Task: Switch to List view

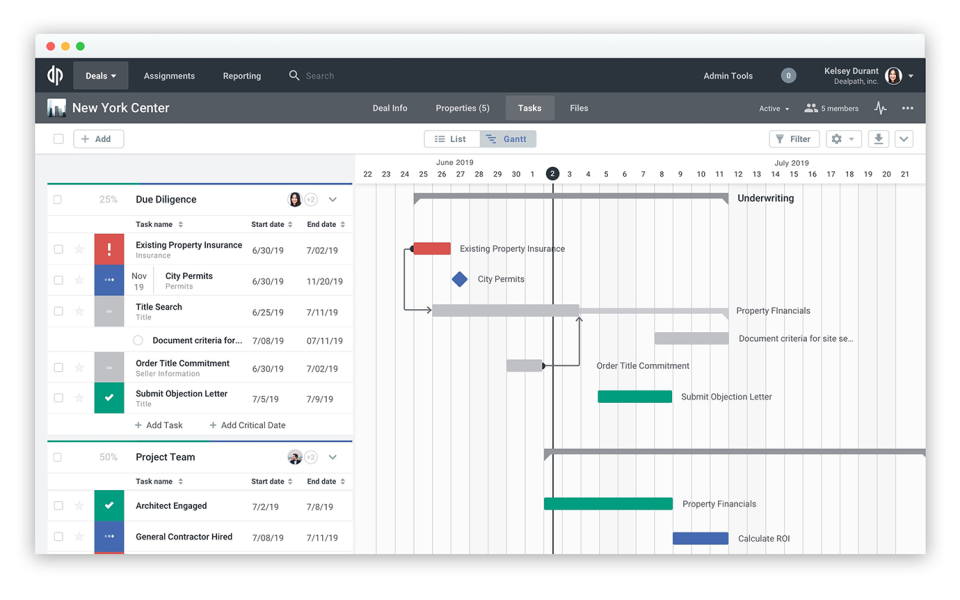Action: pos(452,139)
